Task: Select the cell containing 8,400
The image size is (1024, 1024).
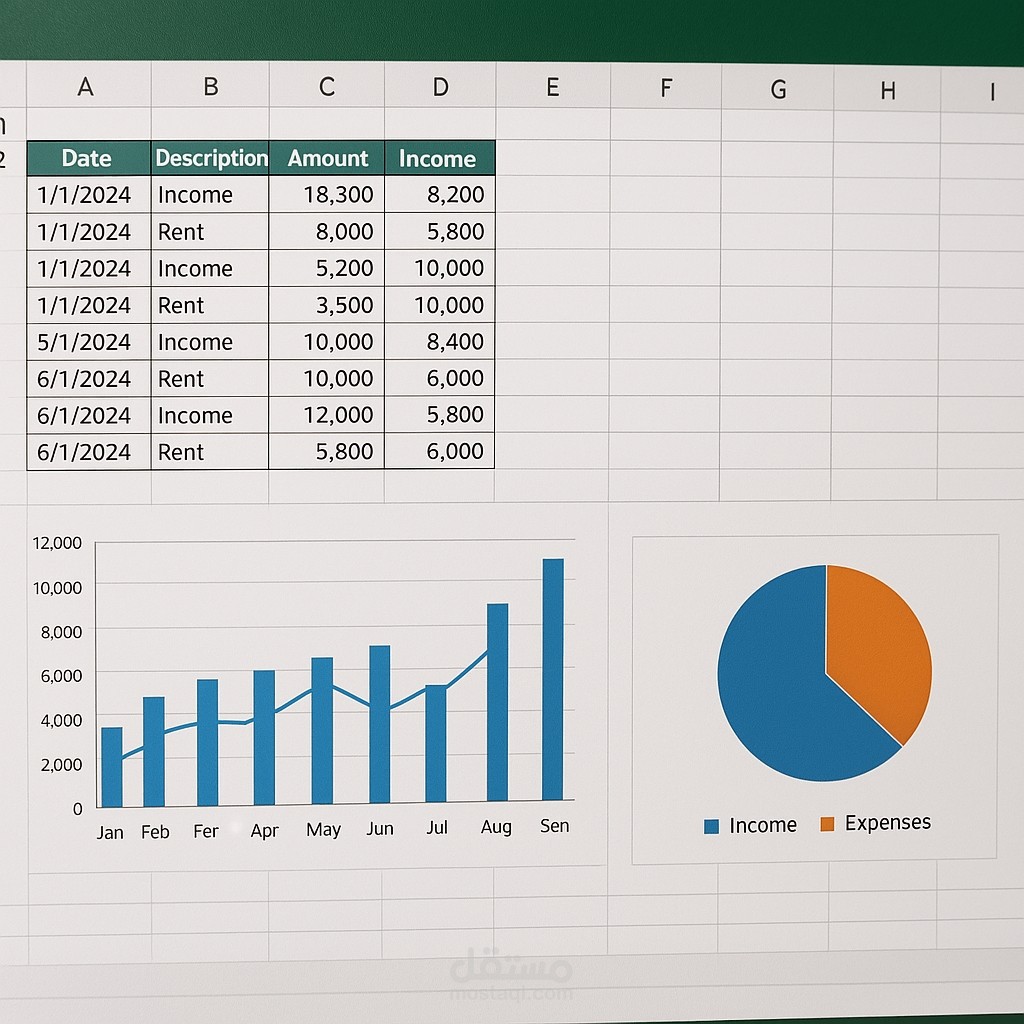Action: point(440,341)
